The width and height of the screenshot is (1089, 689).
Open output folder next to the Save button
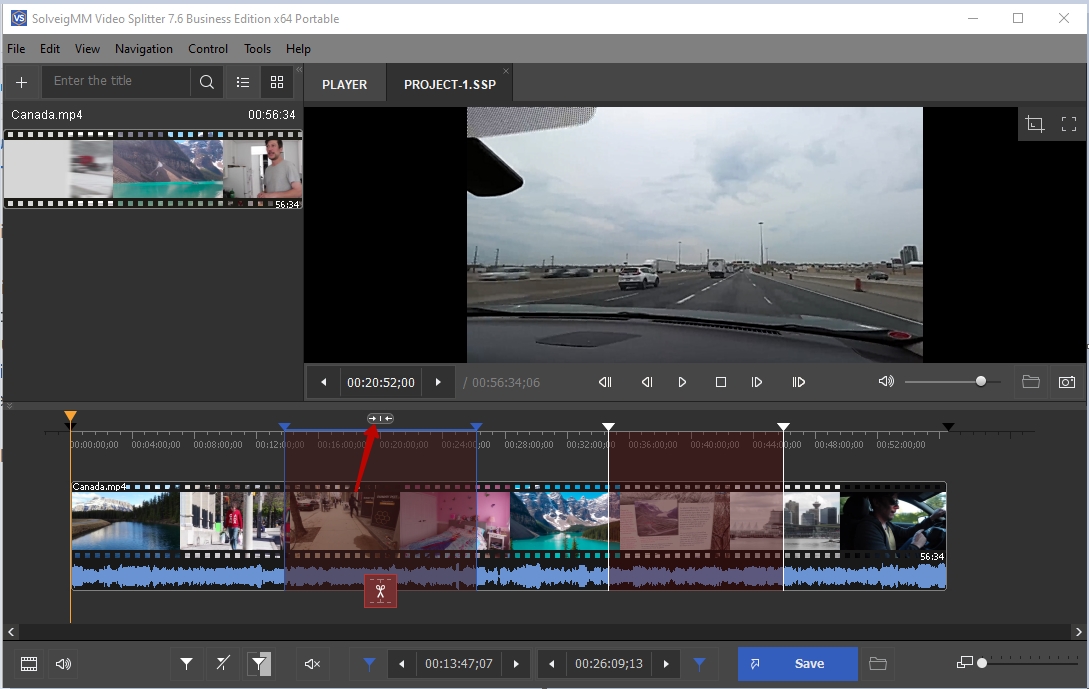pyautogui.click(x=878, y=663)
